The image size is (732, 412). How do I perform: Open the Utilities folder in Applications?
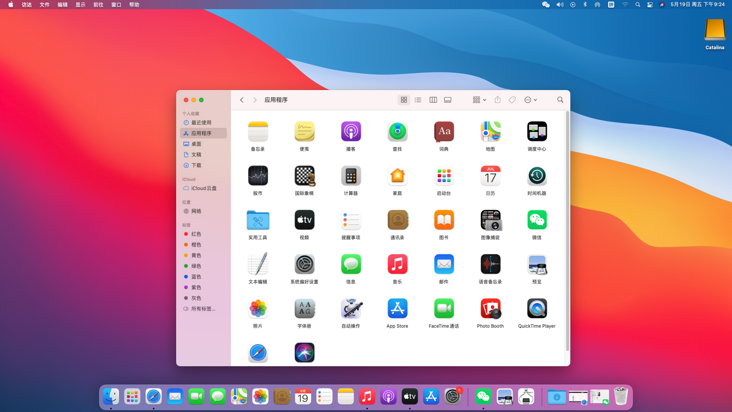[258, 220]
